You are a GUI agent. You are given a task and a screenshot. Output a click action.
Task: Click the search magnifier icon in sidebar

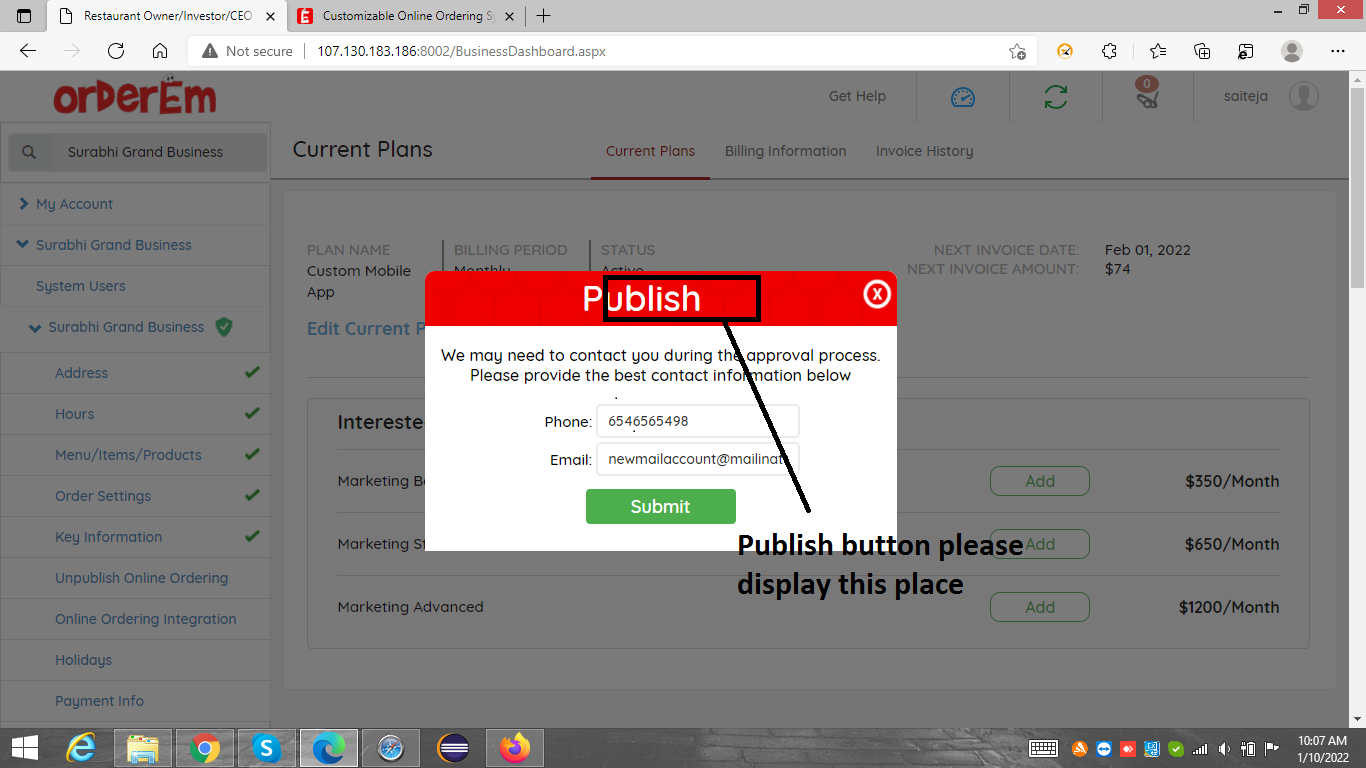click(29, 152)
